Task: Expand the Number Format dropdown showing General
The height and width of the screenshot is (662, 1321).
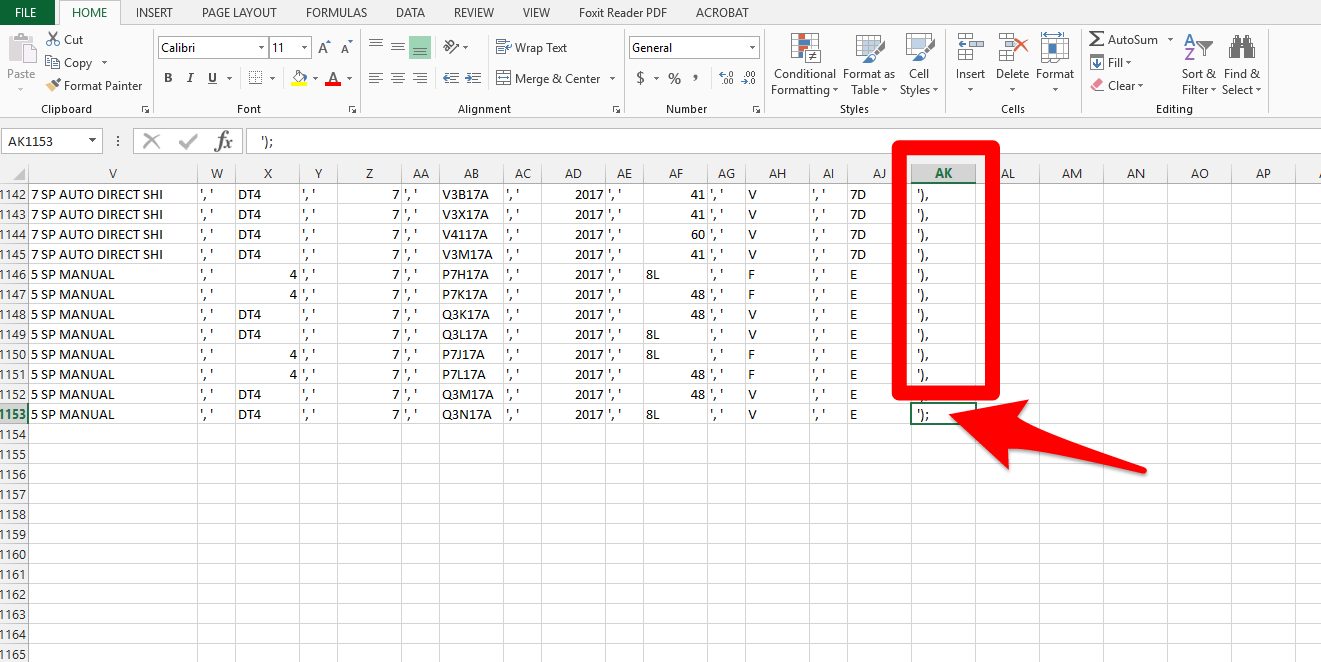Action: [750, 47]
